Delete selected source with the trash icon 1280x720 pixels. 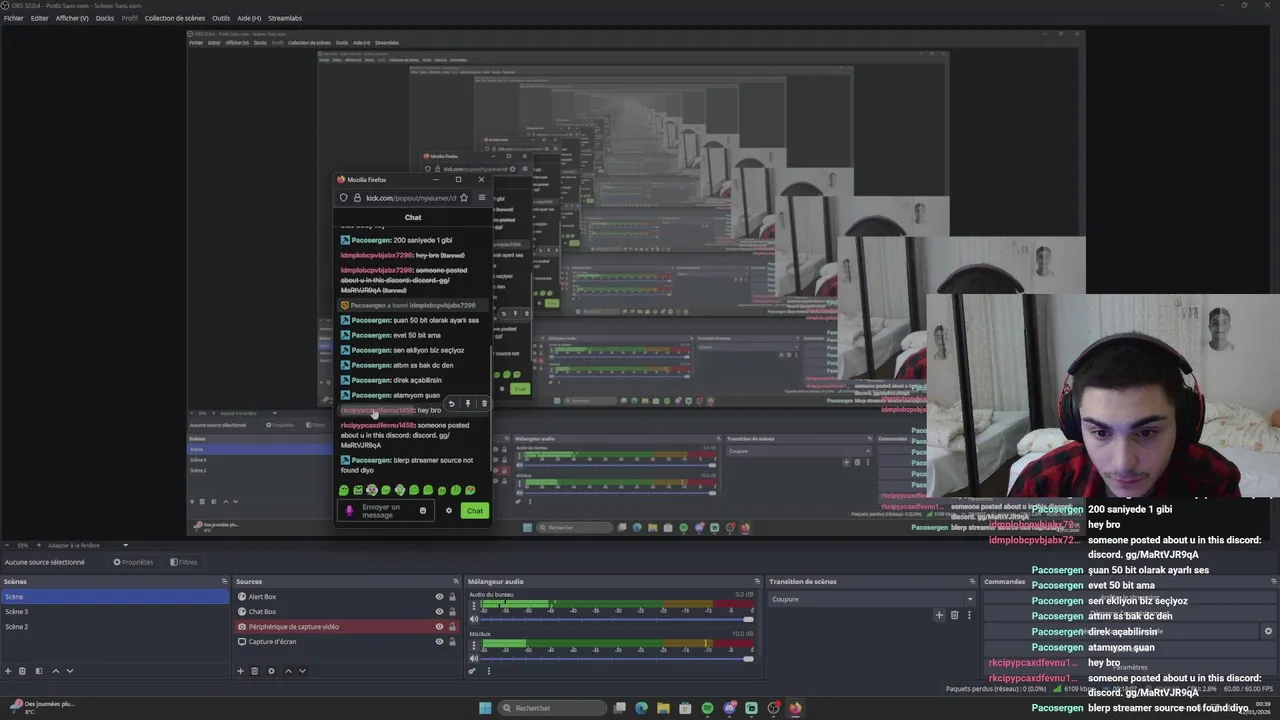[254, 671]
